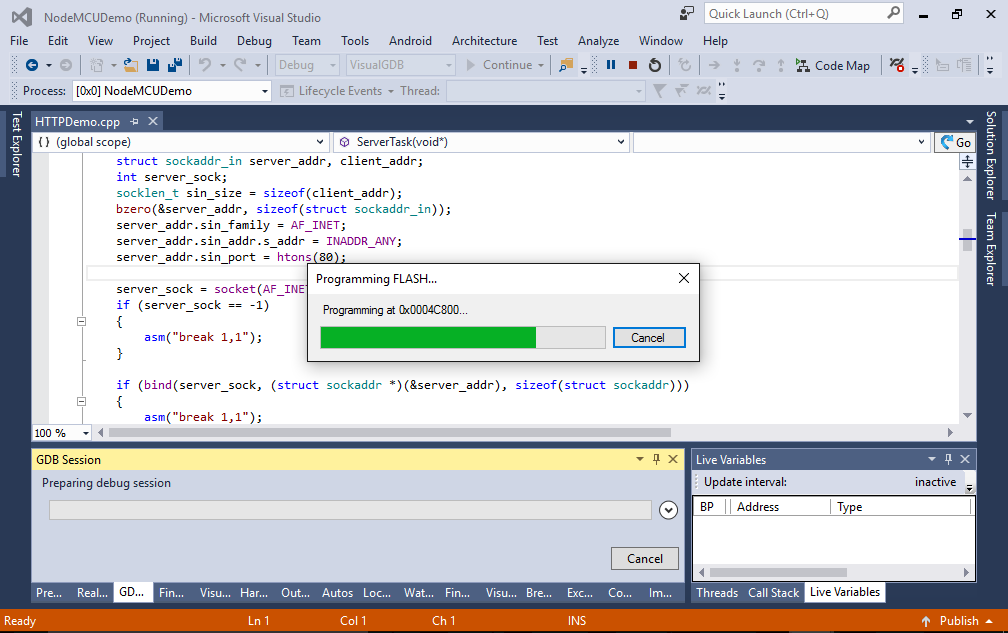Image resolution: width=1008 pixels, height=633 pixels.
Task: Click the Quick Launch magnifier icon
Action: click(894, 13)
